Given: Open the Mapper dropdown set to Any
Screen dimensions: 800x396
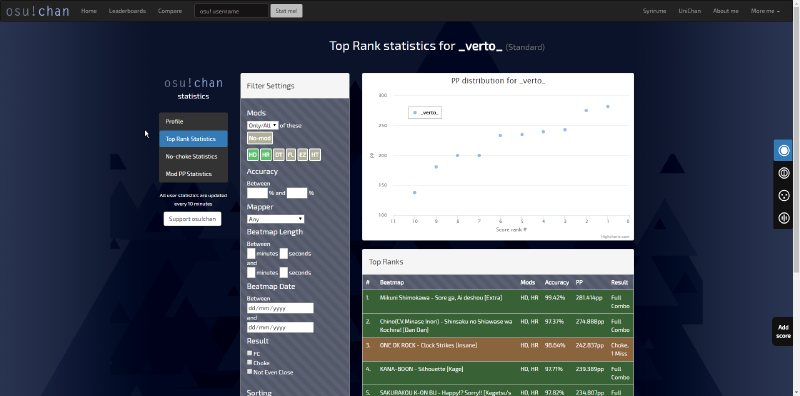Looking at the screenshot, I should pos(276,219).
